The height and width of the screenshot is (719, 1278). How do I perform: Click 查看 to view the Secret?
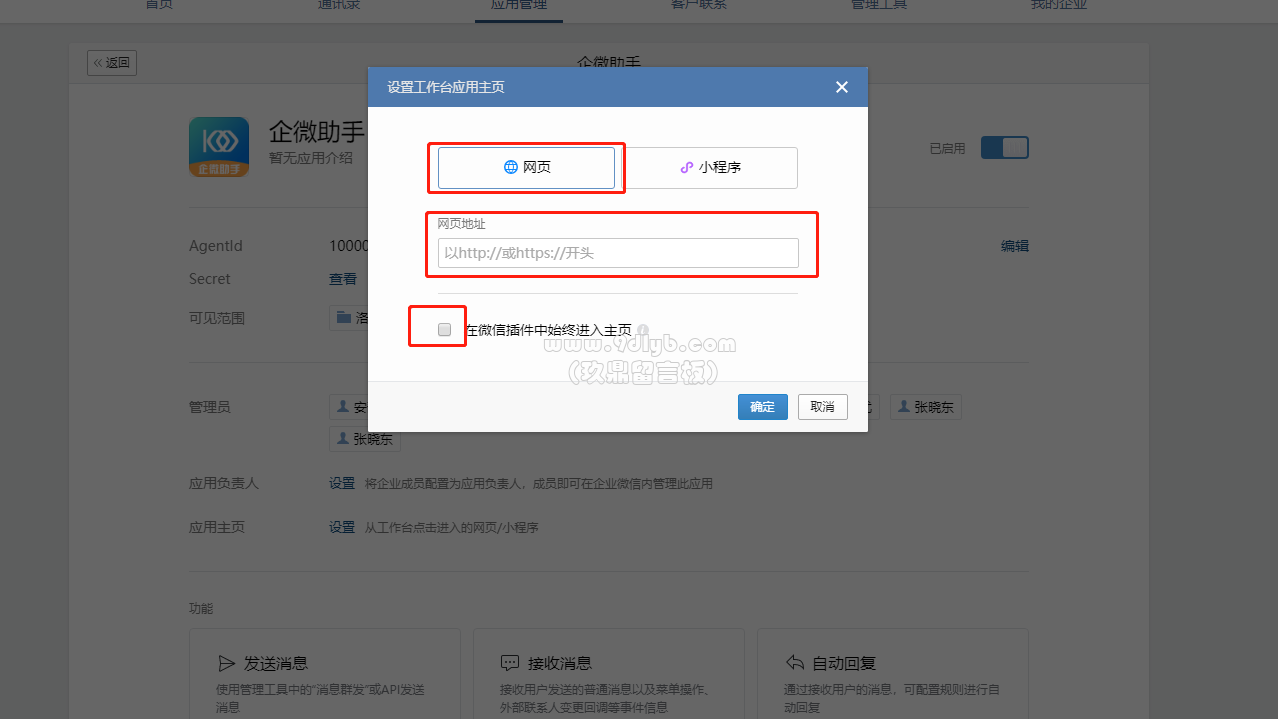tap(343, 279)
